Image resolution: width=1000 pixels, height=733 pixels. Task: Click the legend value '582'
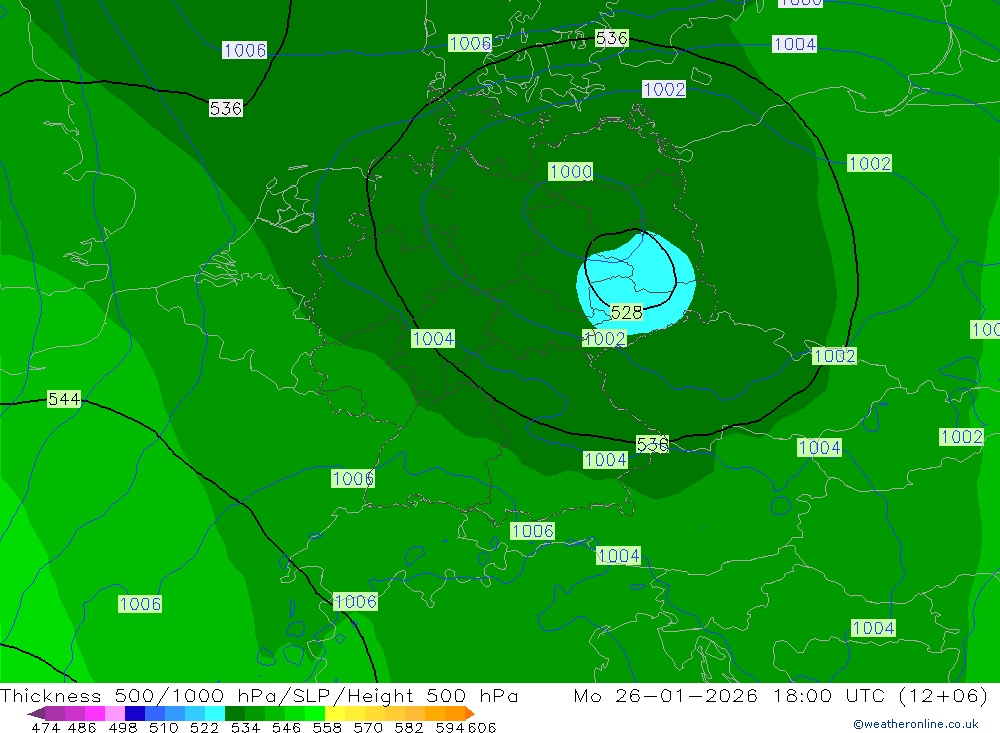pos(408,727)
